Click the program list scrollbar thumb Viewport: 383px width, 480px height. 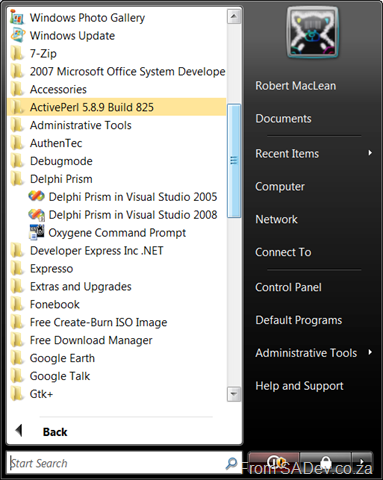(x=234, y=161)
